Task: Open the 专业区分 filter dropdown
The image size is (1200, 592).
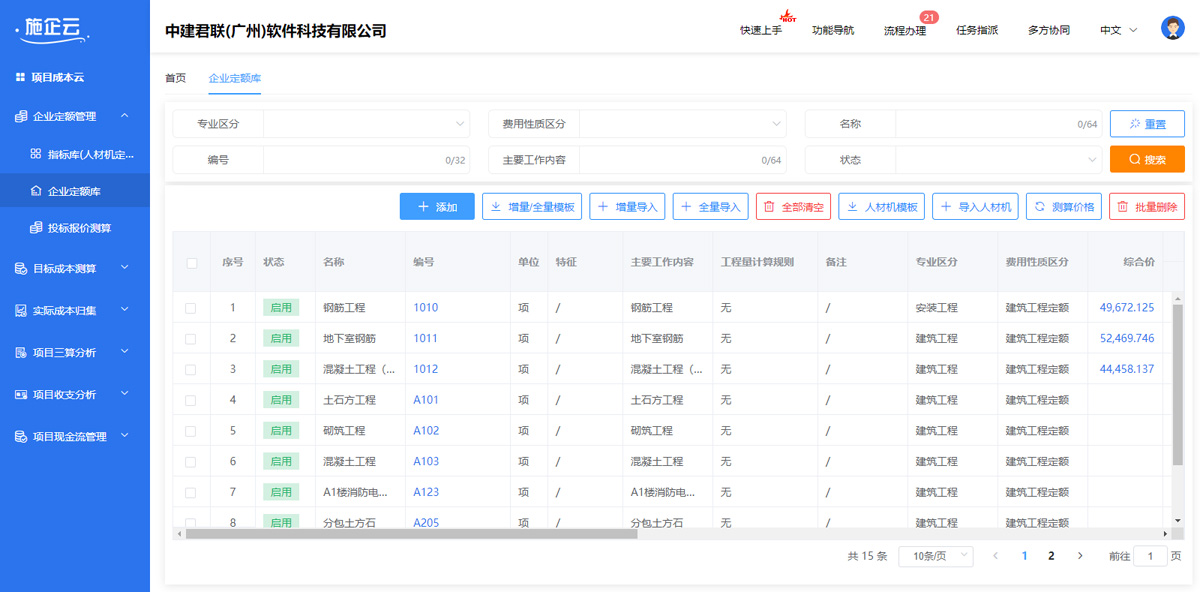Action: (365, 124)
